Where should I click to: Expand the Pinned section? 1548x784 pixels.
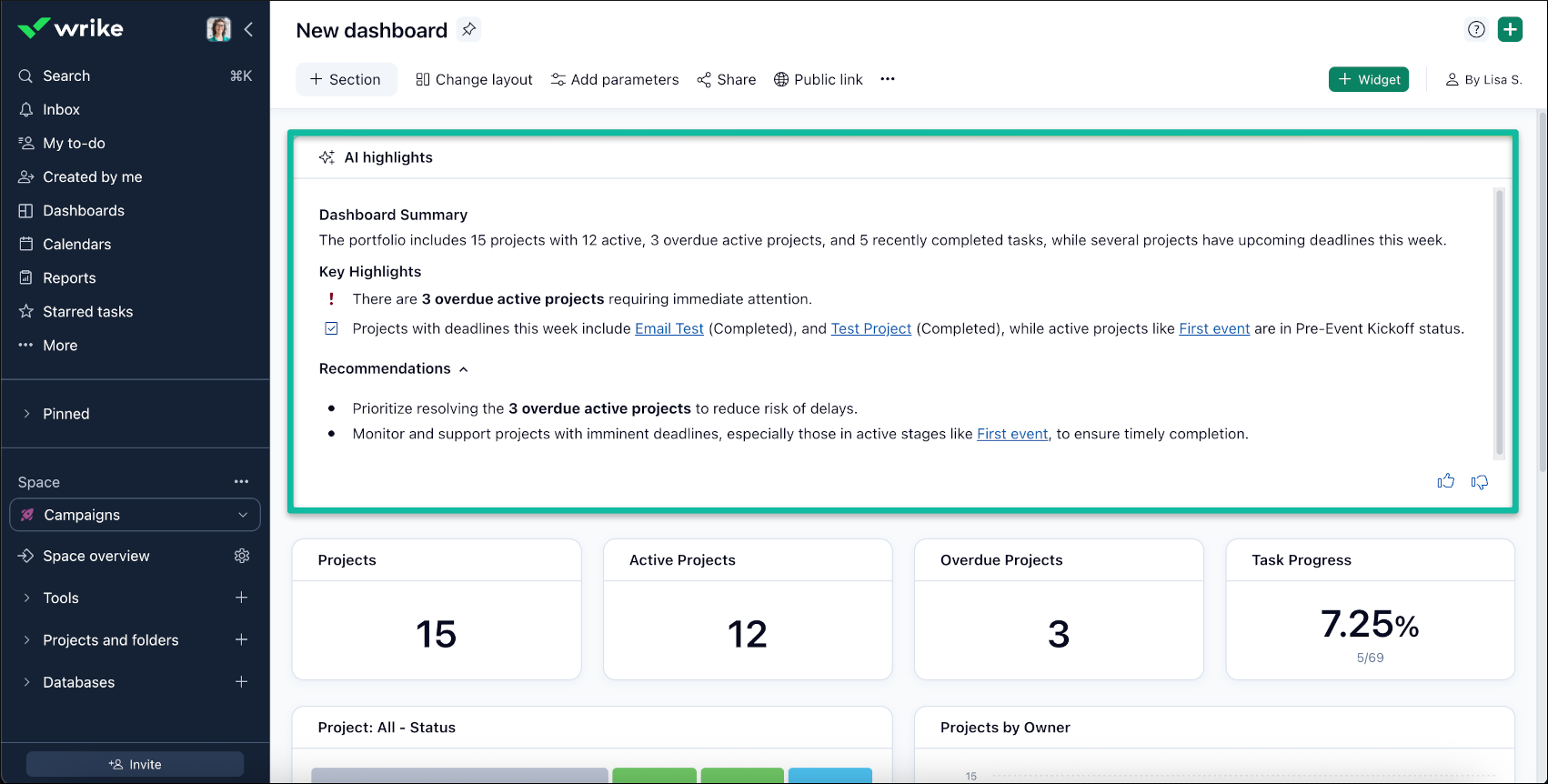click(26, 414)
